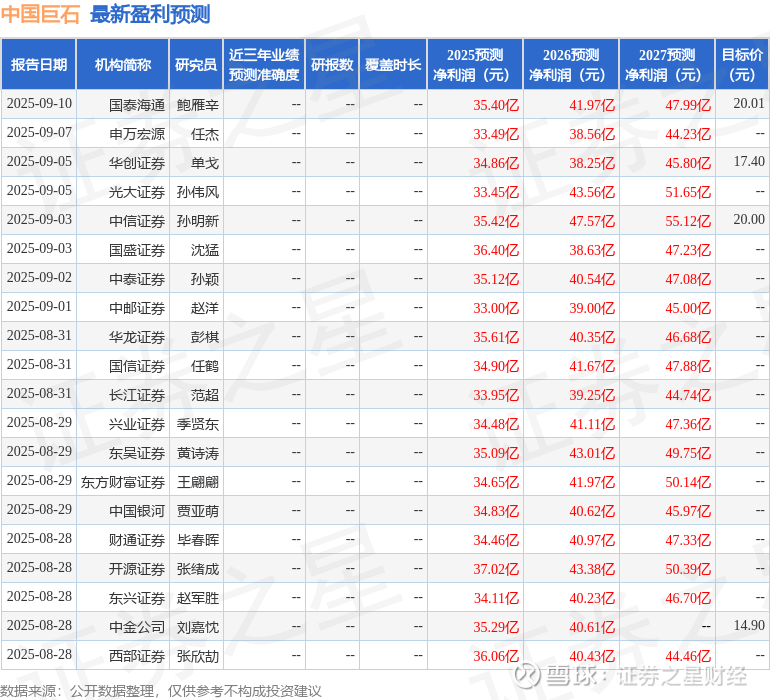Click analyst name 张欣劼

tap(197, 656)
